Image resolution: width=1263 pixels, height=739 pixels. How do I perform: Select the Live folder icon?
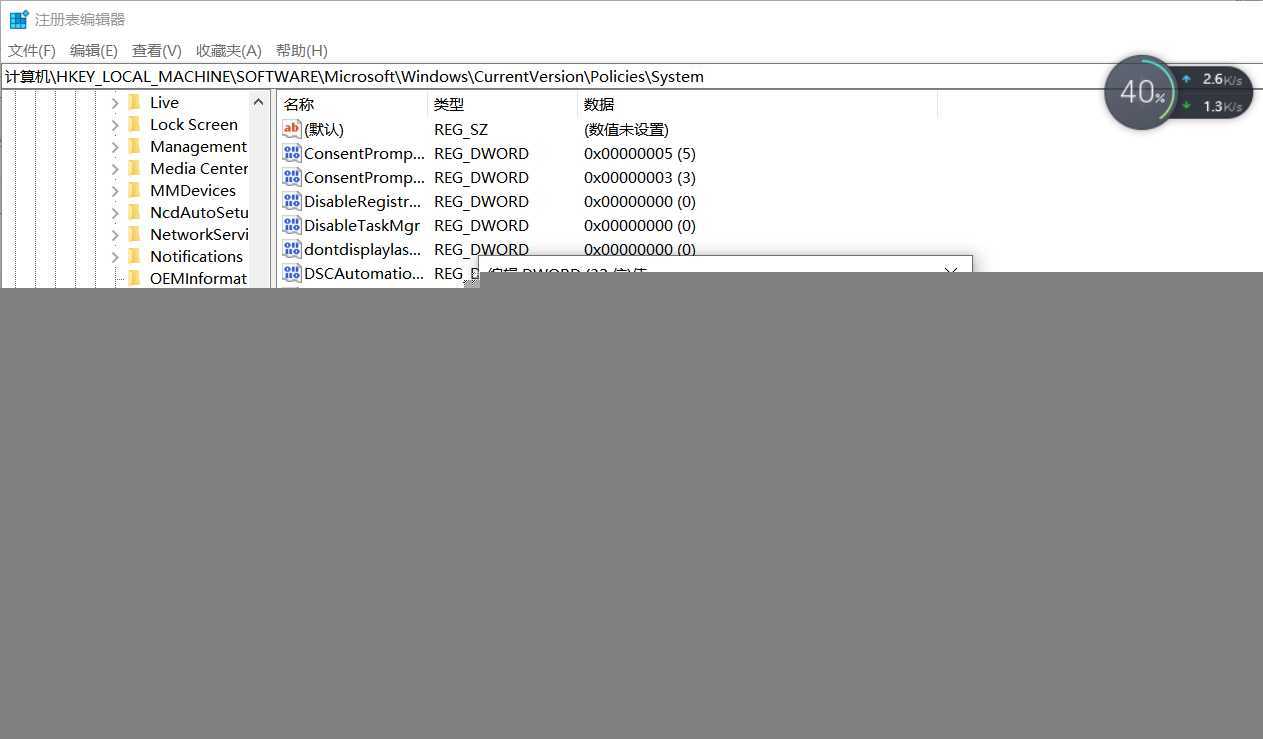[x=134, y=102]
